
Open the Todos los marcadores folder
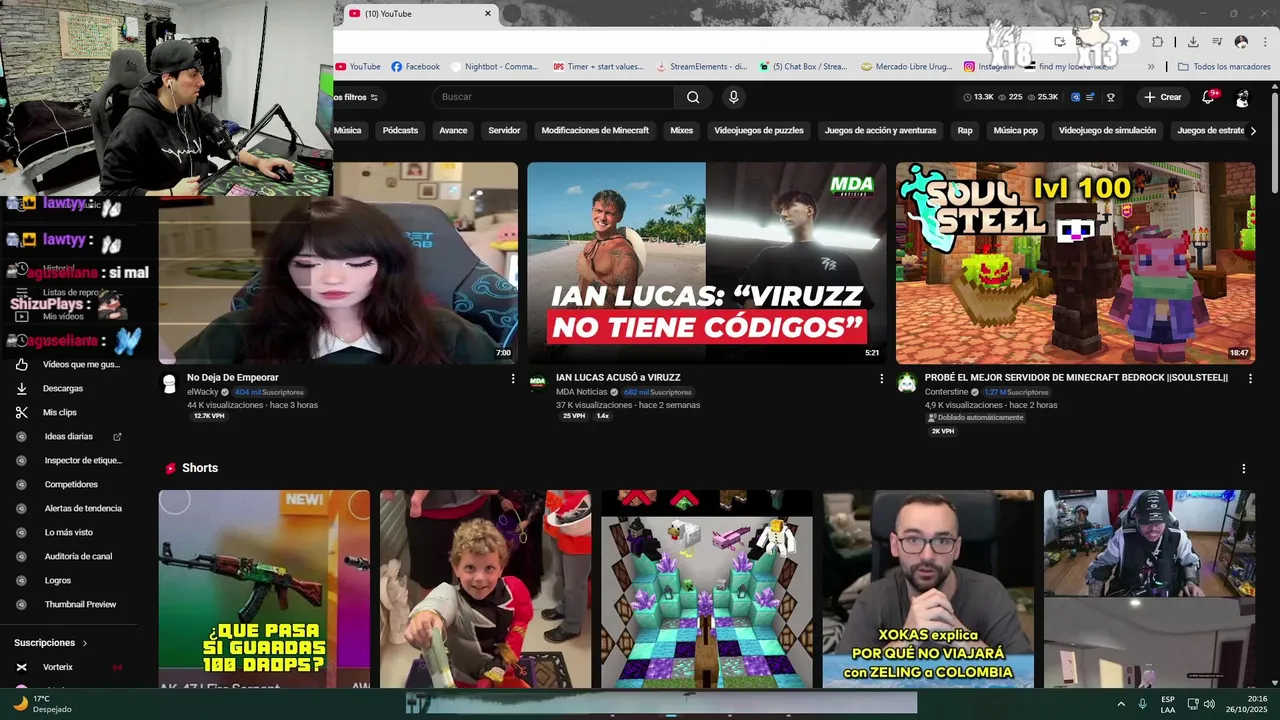(1224, 67)
